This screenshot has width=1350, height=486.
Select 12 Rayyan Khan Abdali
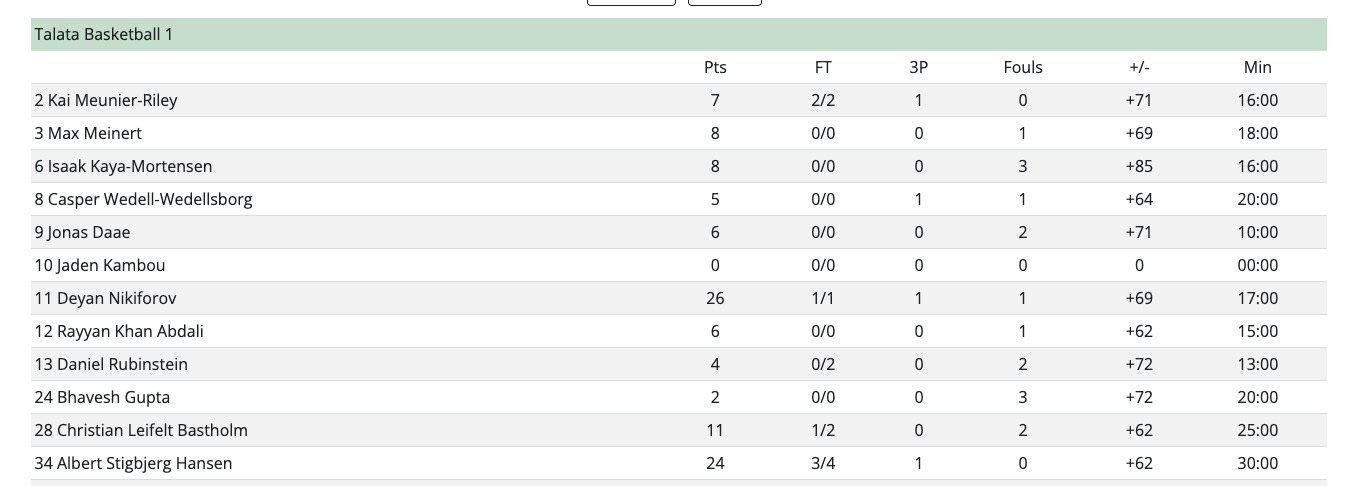pyautogui.click(x=119, y=331)
